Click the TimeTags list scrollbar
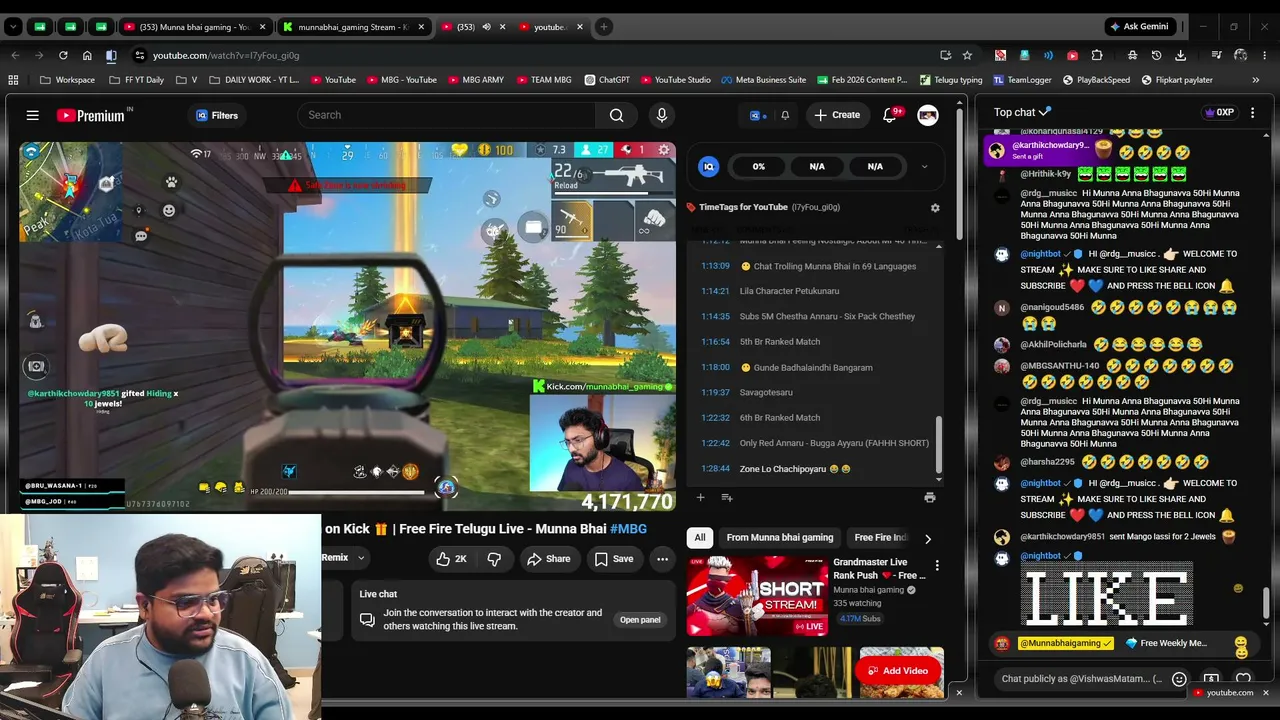This screenshot has height=720, width=1280. pos(939,445)
